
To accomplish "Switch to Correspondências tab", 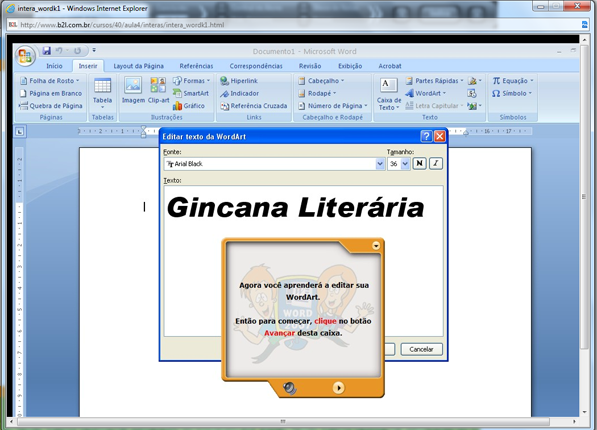I will tap(256, 66).
